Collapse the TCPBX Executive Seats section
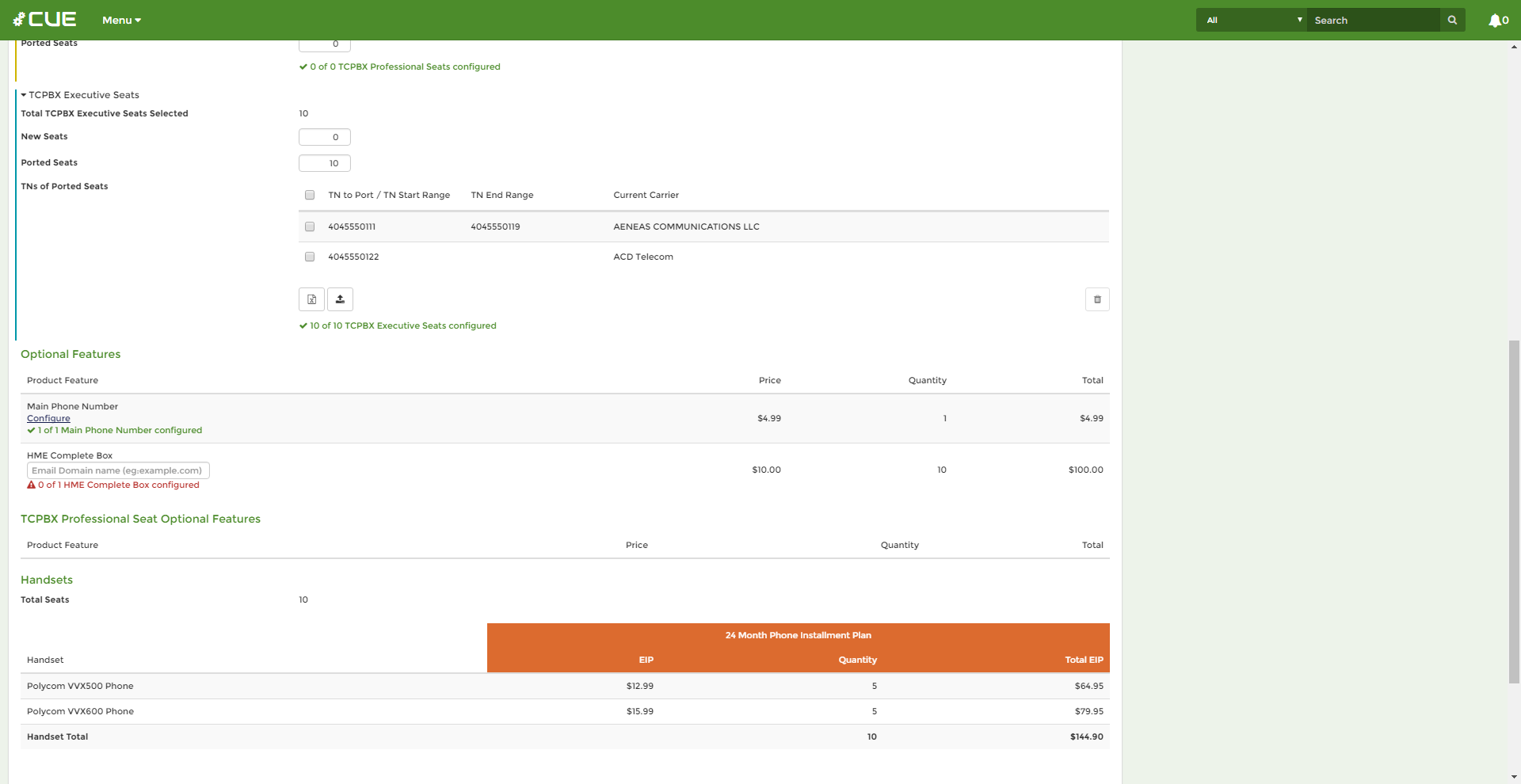1521x784 pixels. [x=24, y=95]
